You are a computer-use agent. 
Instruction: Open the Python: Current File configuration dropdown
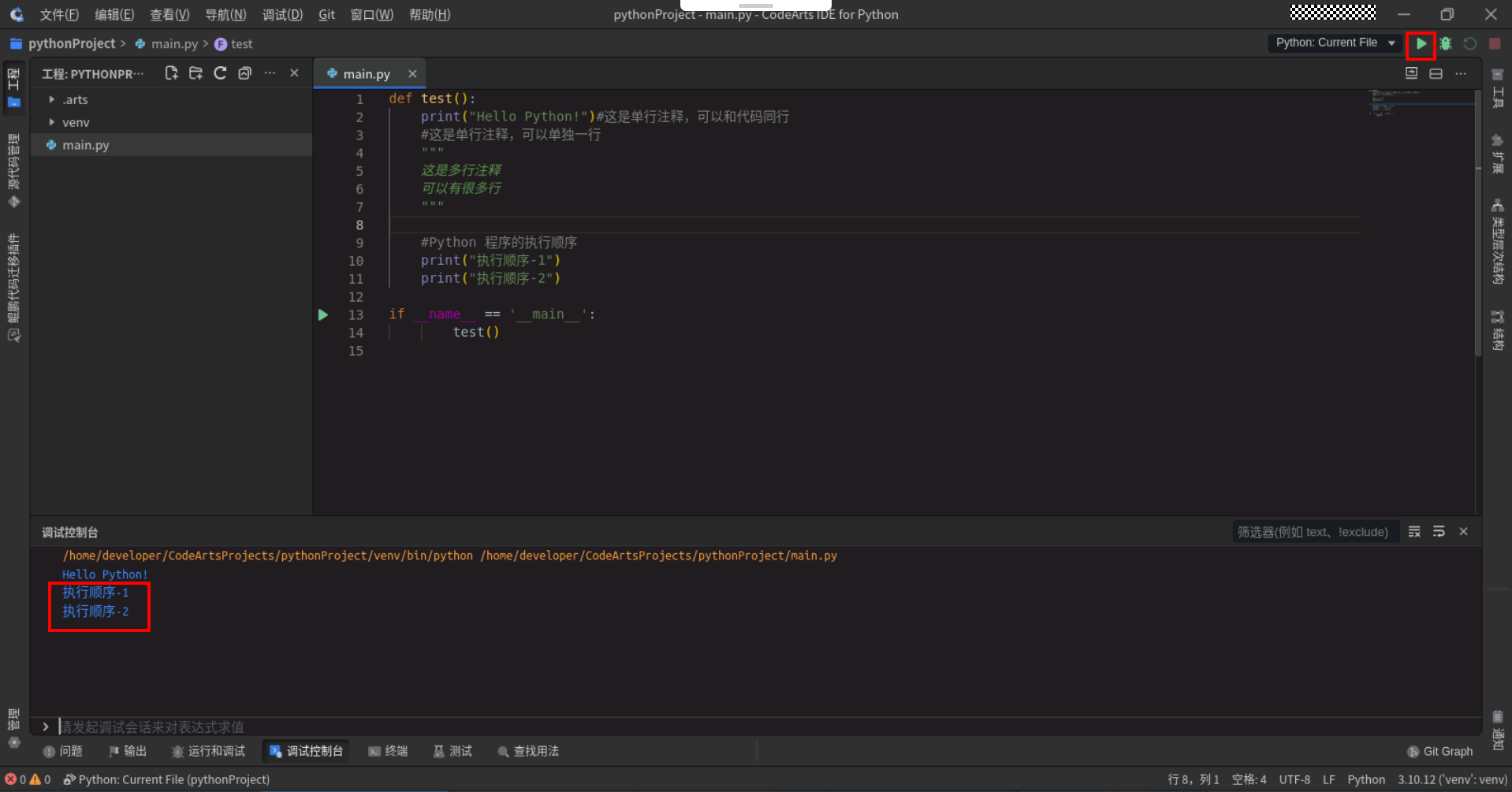(x=1335, y=43)
